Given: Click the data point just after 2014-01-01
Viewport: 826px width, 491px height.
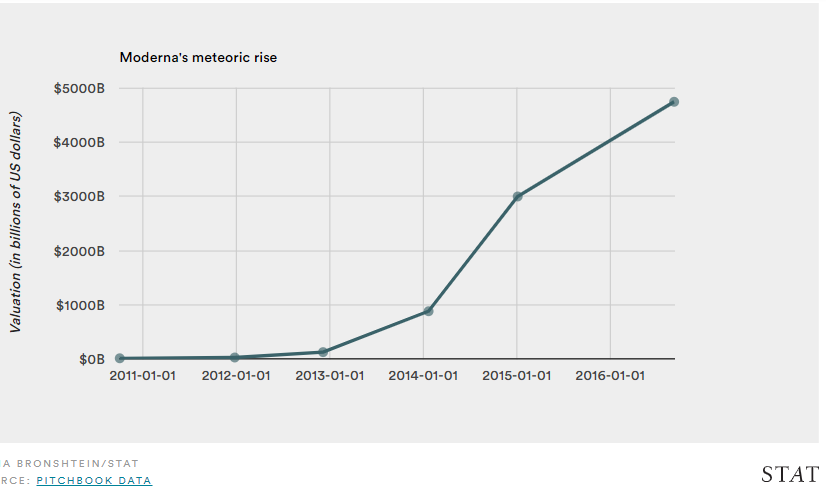Looking at the screenshot, I should coord(428,311).
